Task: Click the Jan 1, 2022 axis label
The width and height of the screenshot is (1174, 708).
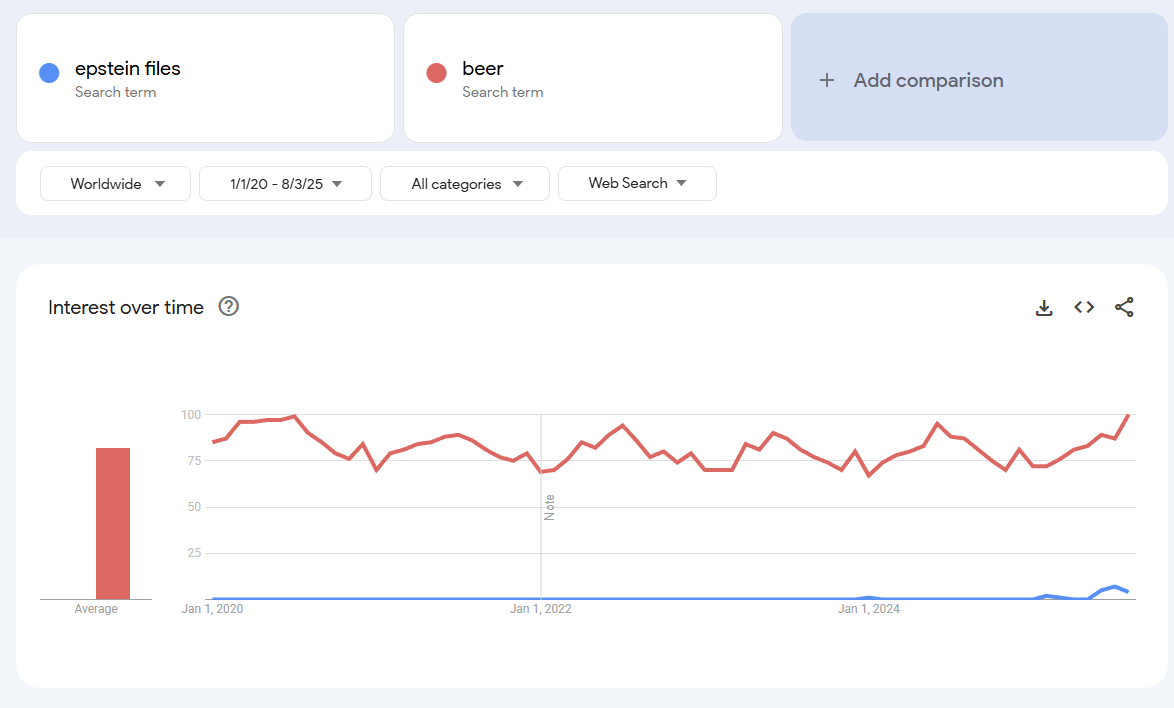Action: click(x=541, y=608)
